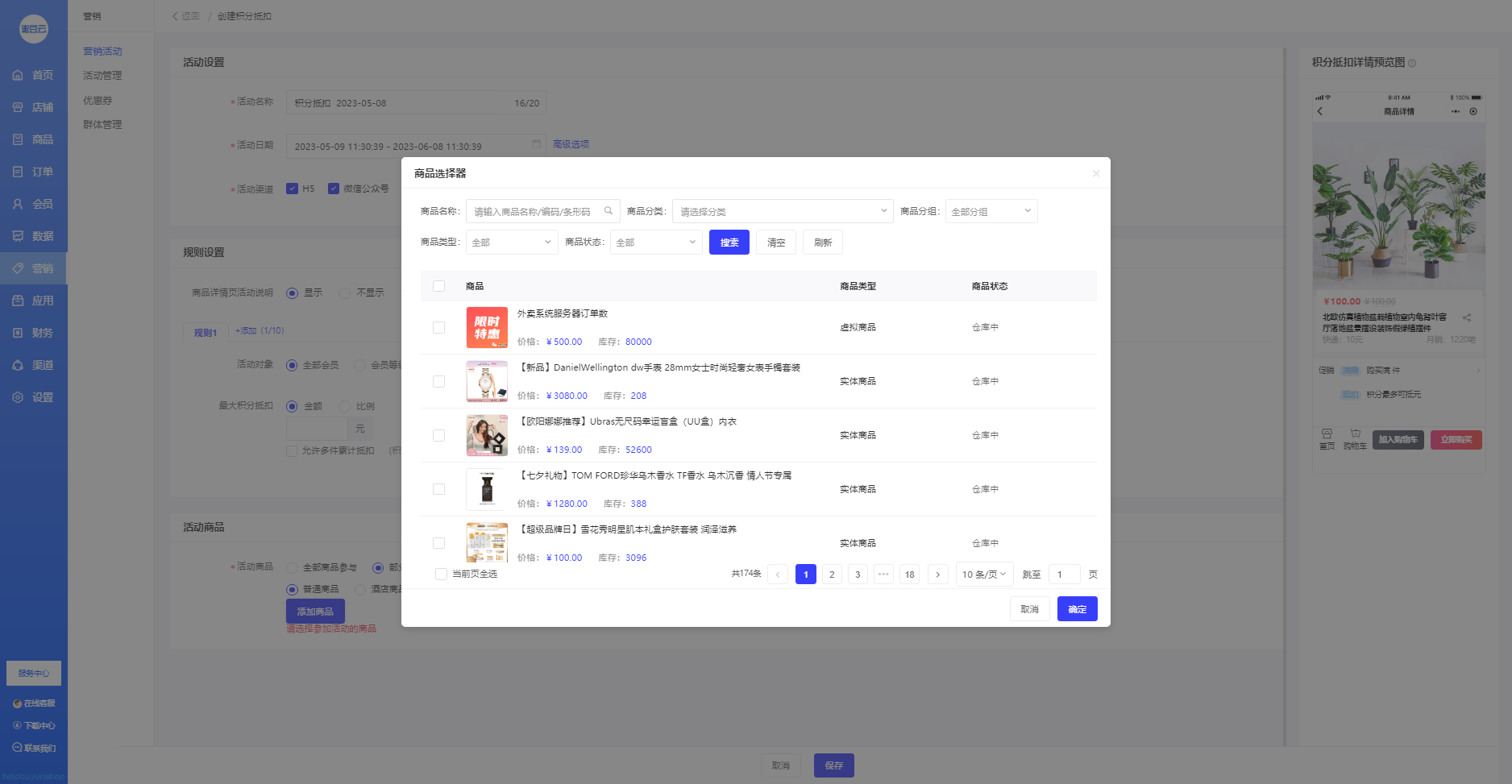Click the orders icon in sidebar
The image size is (1512, 784).
coord(18,172)
